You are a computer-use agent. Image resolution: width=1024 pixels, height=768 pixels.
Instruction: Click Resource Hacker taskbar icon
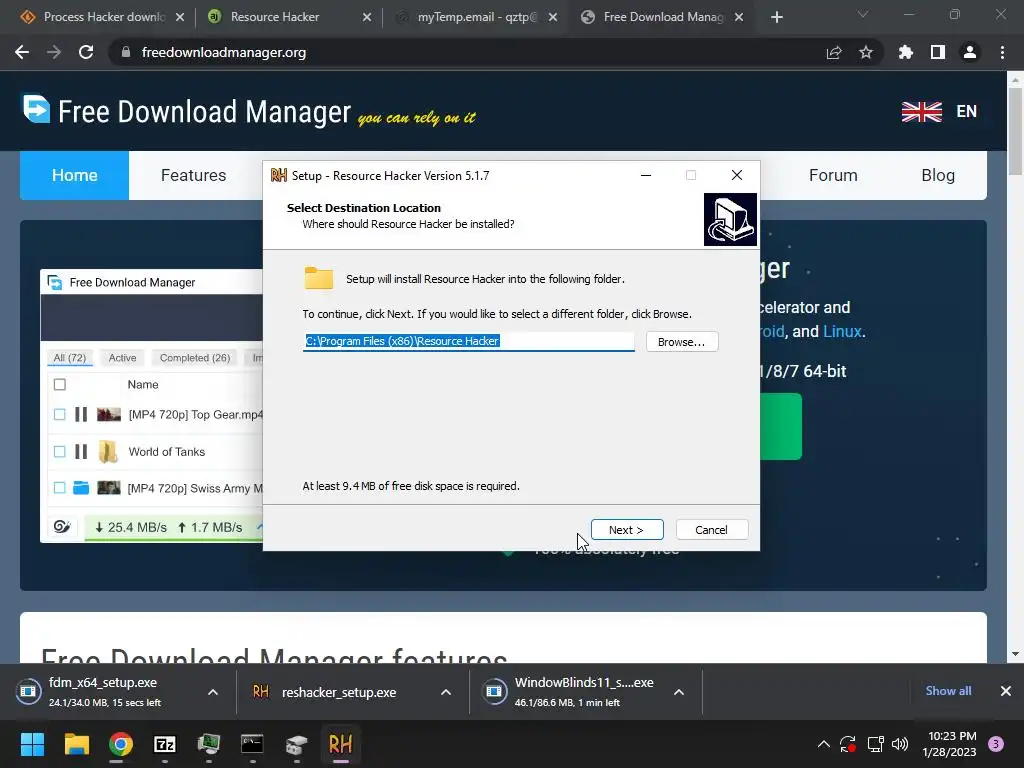(340, 744)
